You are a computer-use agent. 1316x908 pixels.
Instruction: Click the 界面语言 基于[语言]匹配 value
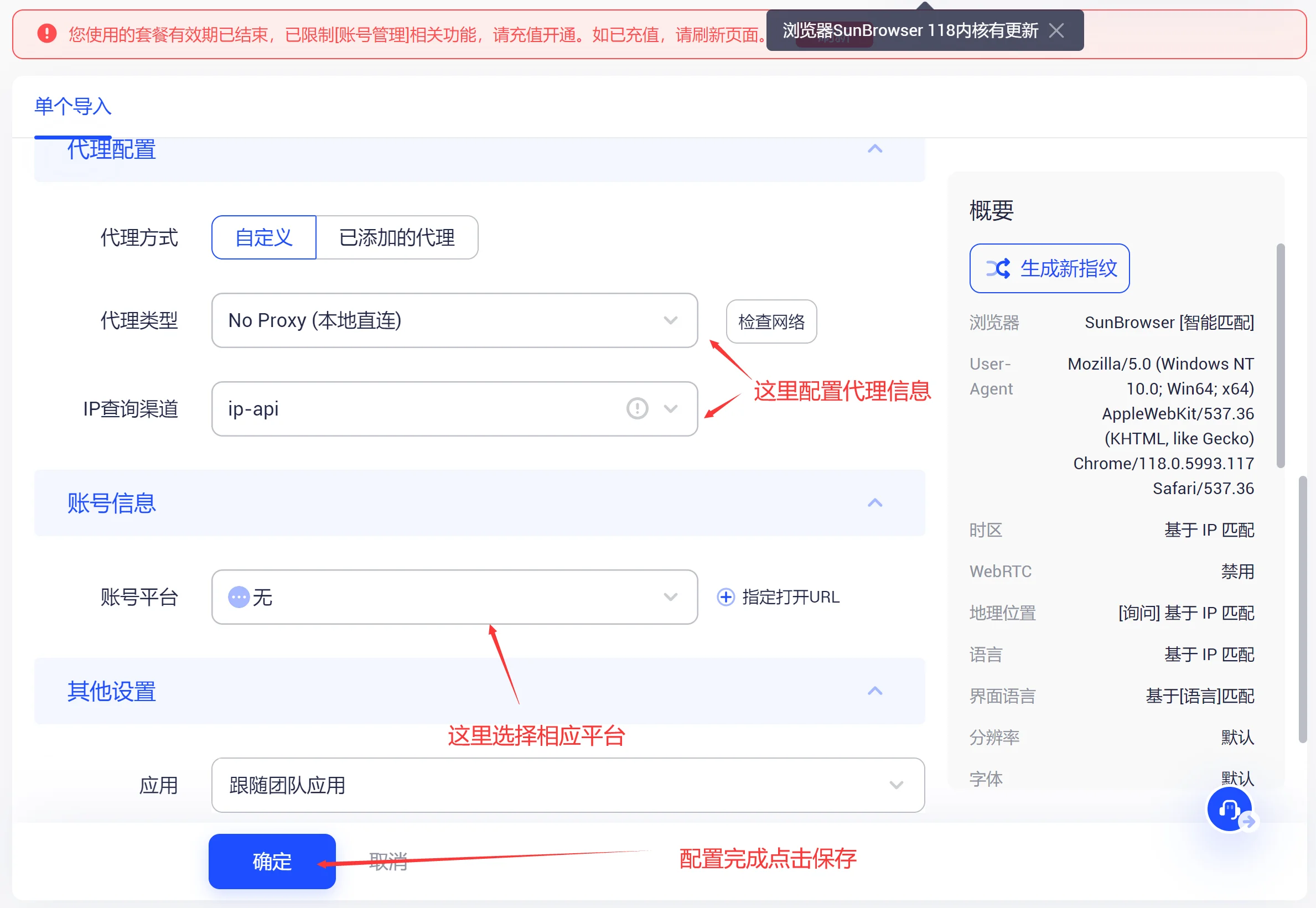pyautogui.click(x=1200, y=696)
